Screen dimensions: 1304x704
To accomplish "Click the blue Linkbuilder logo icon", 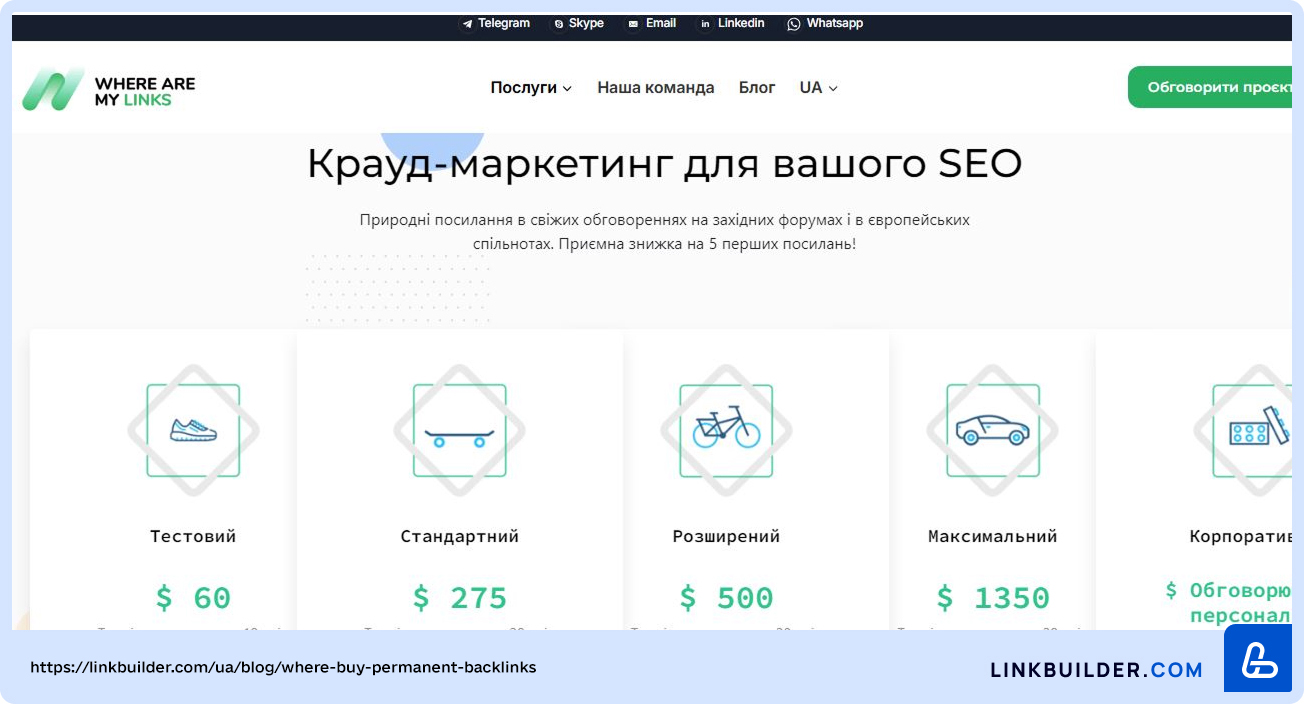I will (1258, 658).
